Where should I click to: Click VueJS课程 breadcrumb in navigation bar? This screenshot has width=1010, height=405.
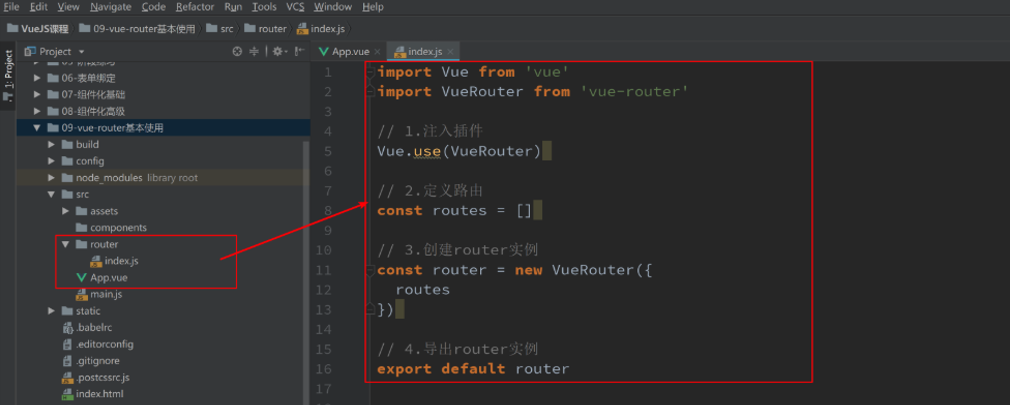click(37, 28)
